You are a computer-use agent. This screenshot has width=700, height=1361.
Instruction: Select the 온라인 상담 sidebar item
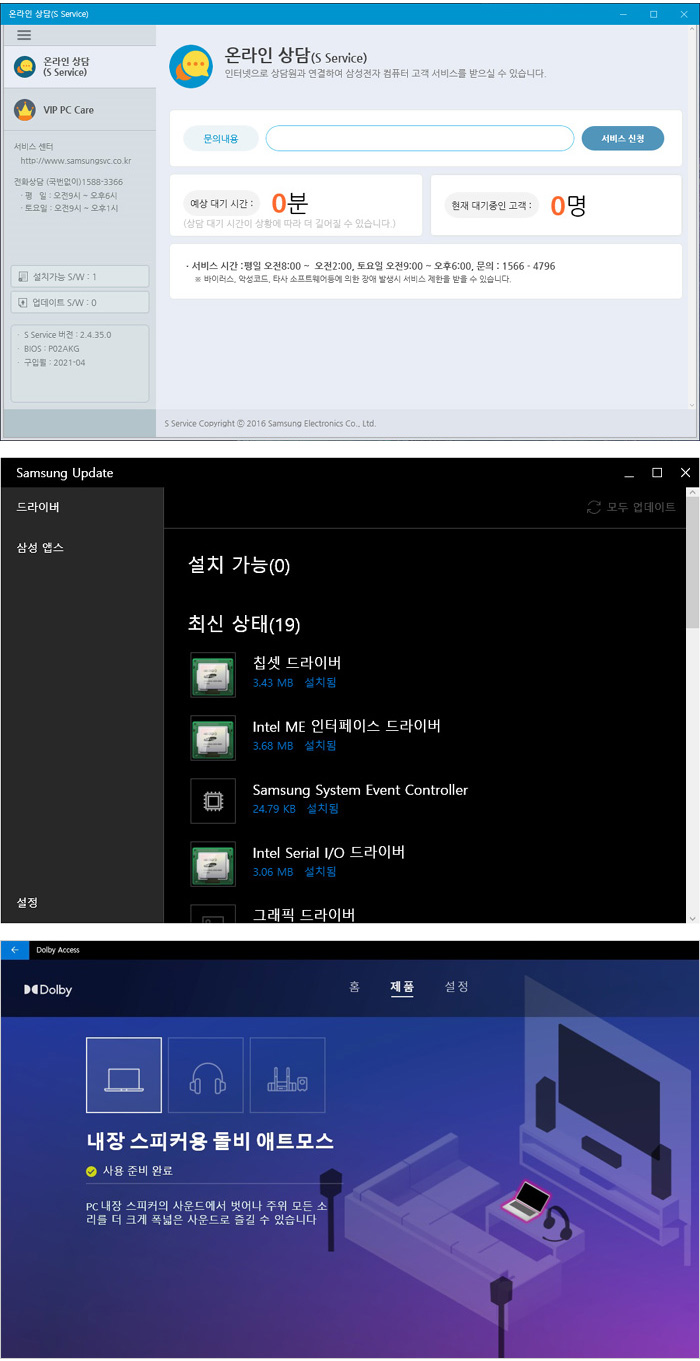[80, 67]
